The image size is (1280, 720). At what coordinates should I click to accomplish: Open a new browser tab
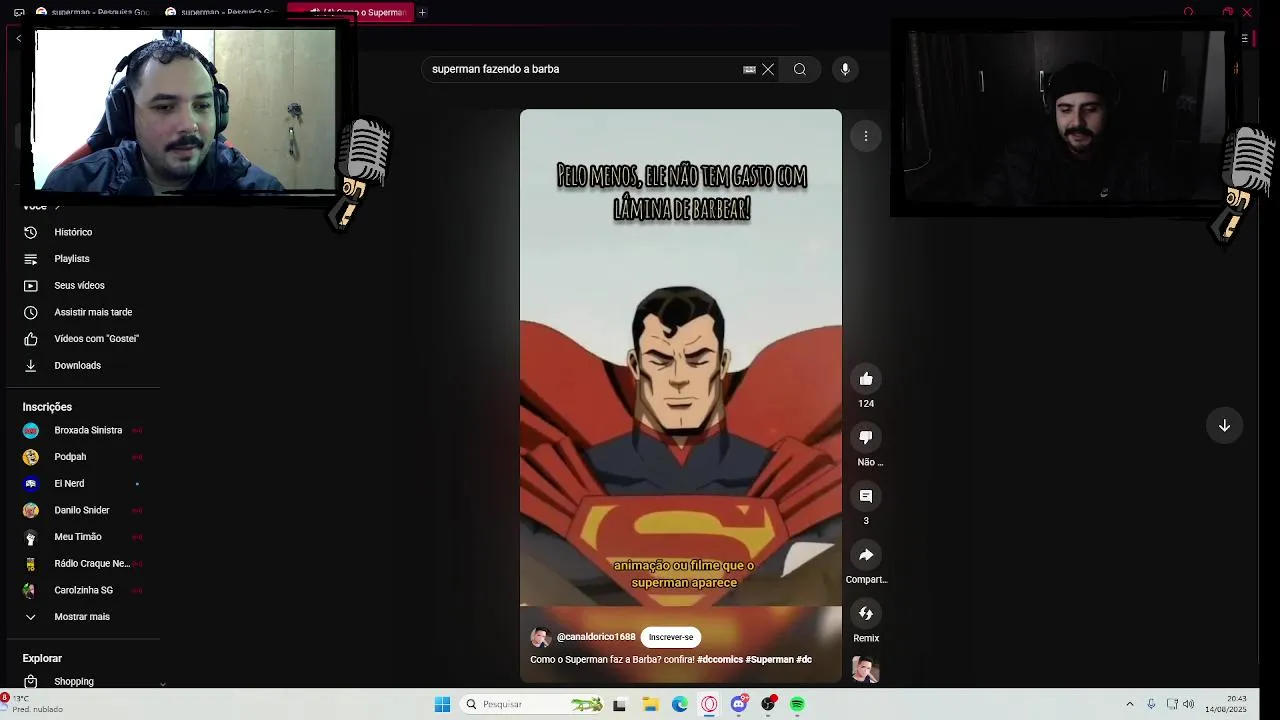click(x=422, y=12)
